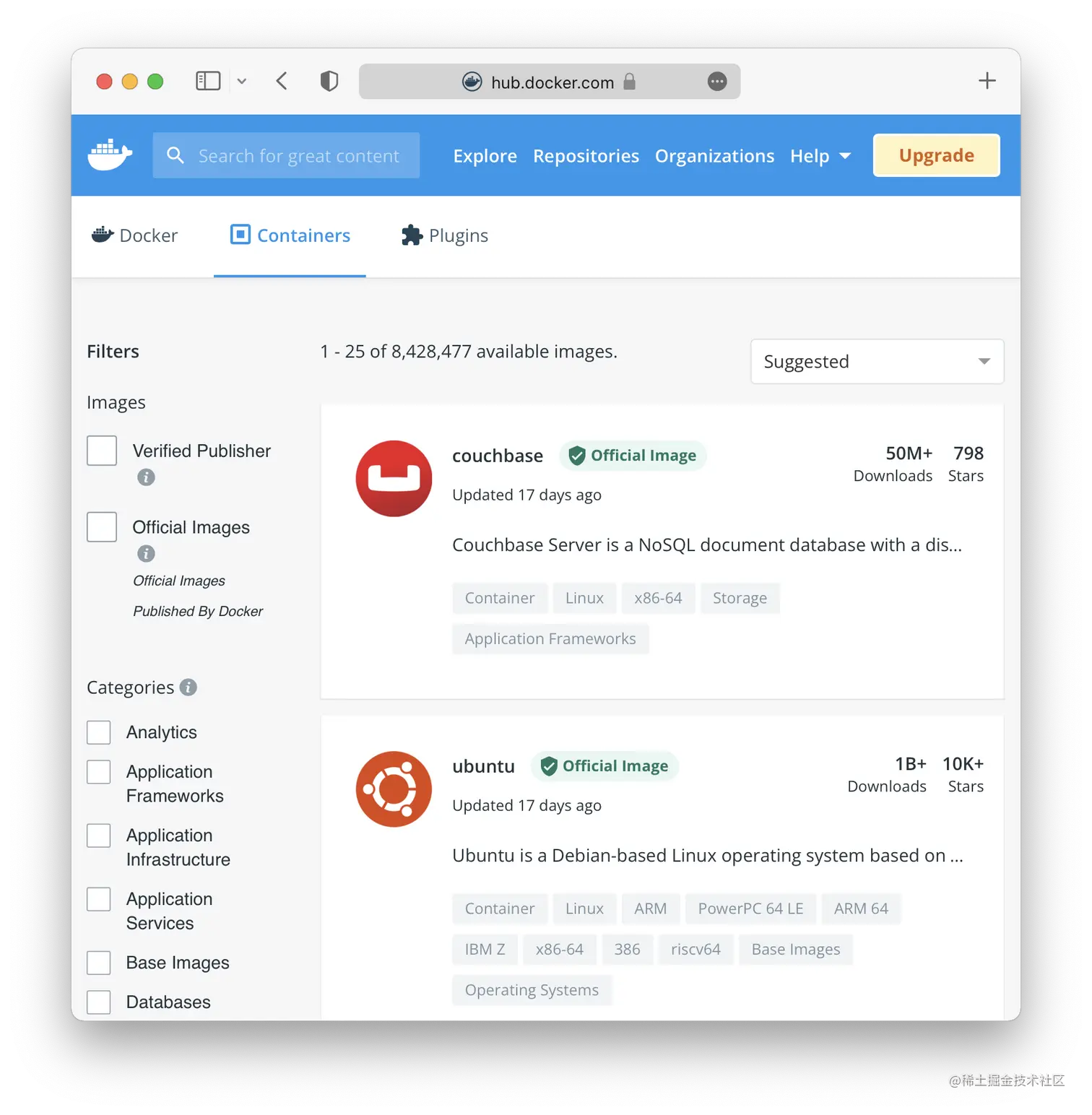Click the Upgrade button
The width and height of the screenshot is (1092, 1115).
[937, 155]
